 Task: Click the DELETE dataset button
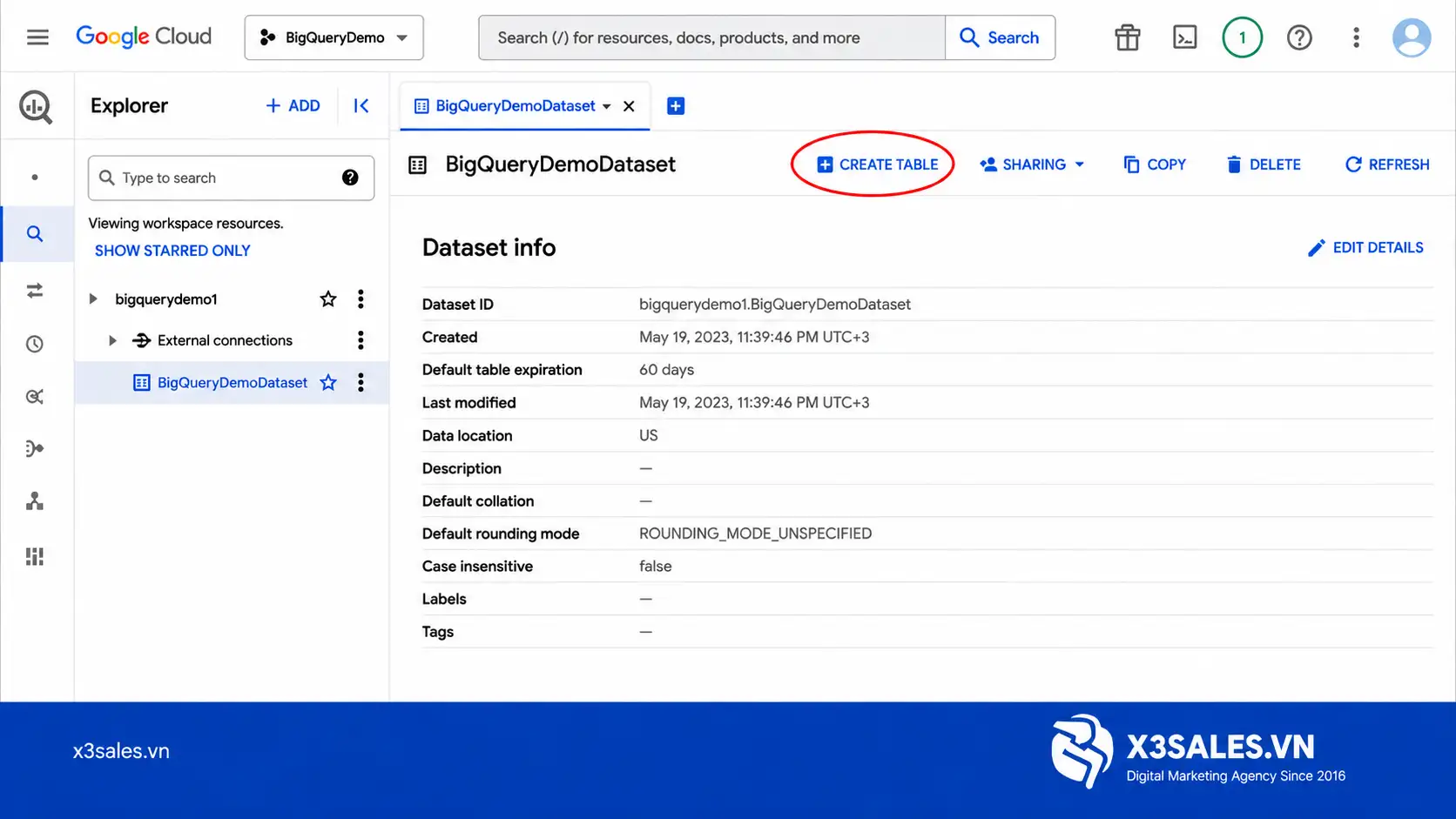[1264, 164]
